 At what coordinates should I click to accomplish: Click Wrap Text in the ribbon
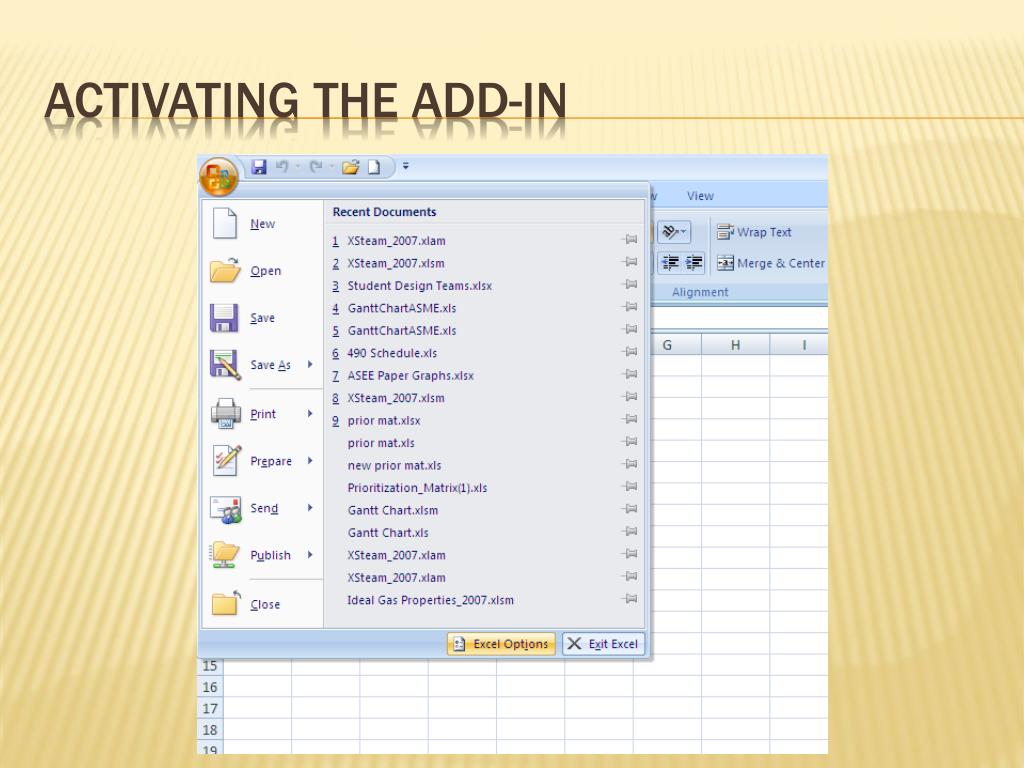tap(754, 232)
